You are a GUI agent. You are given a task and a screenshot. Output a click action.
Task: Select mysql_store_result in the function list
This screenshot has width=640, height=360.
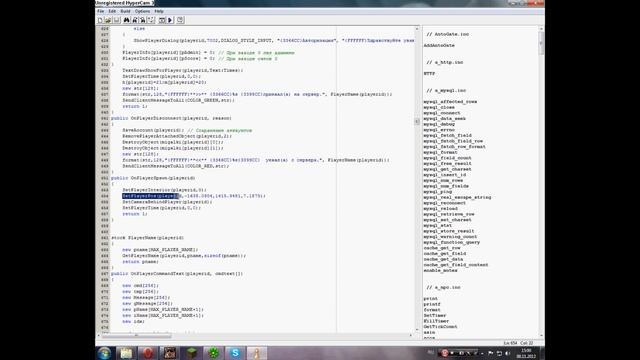pos(449,231)
